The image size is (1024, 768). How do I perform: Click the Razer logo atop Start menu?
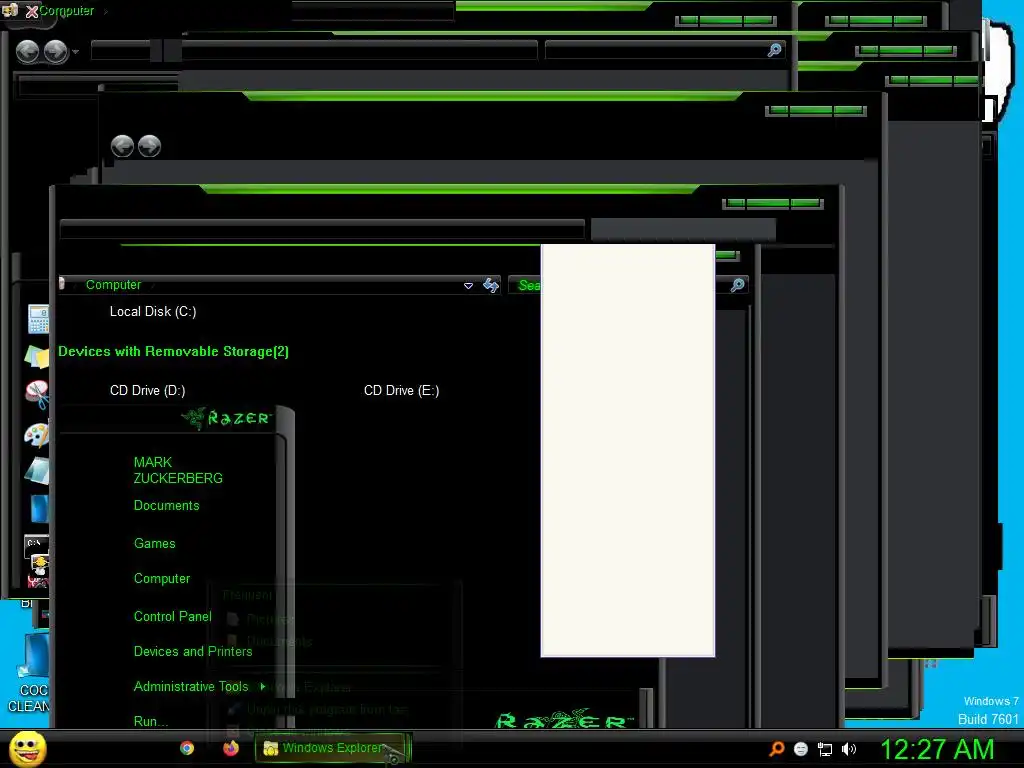coord(227,417)
